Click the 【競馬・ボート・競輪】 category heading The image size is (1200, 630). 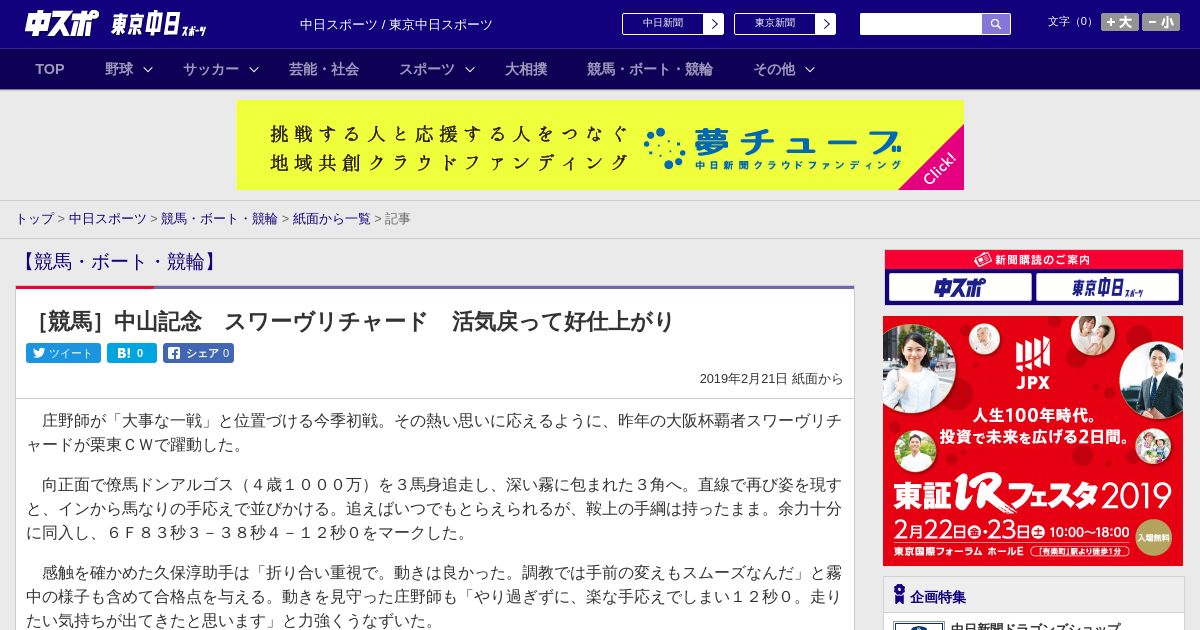coord(118,262)
